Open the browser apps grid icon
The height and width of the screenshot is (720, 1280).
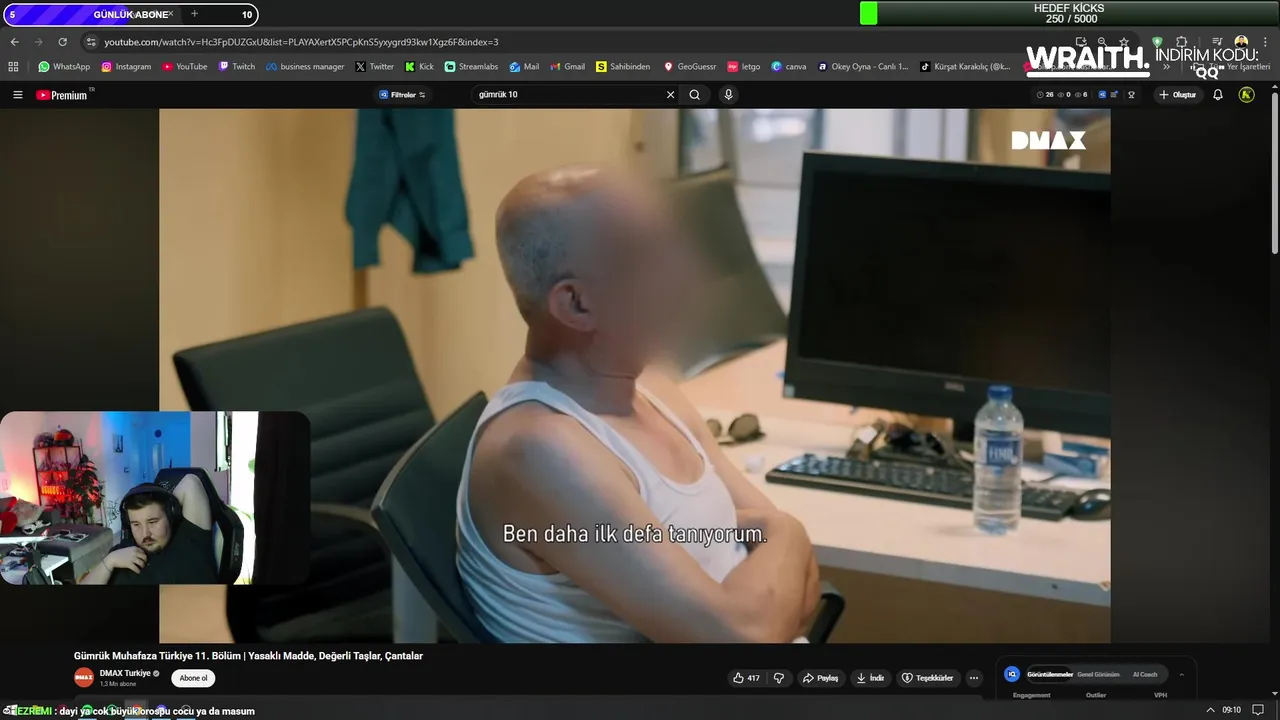pos(13,67)
